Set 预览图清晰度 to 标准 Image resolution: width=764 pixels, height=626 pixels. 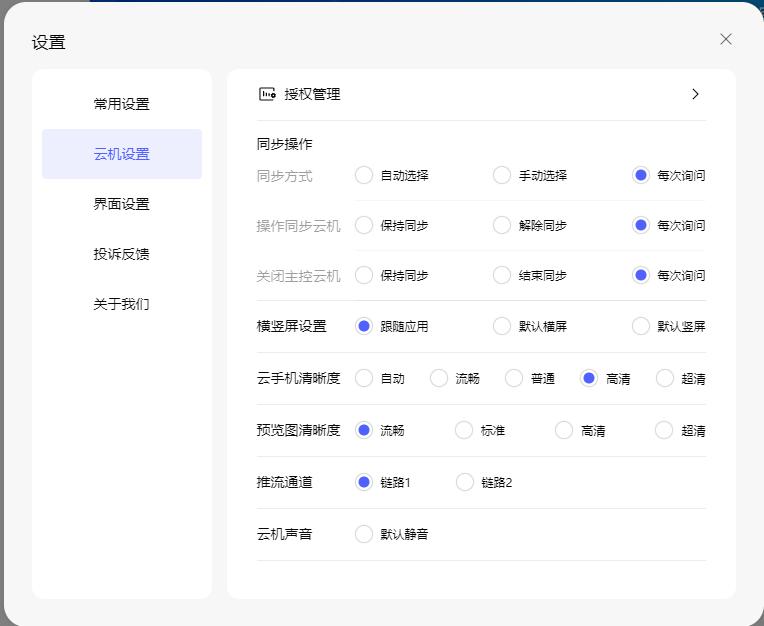[x=464, y=430]
